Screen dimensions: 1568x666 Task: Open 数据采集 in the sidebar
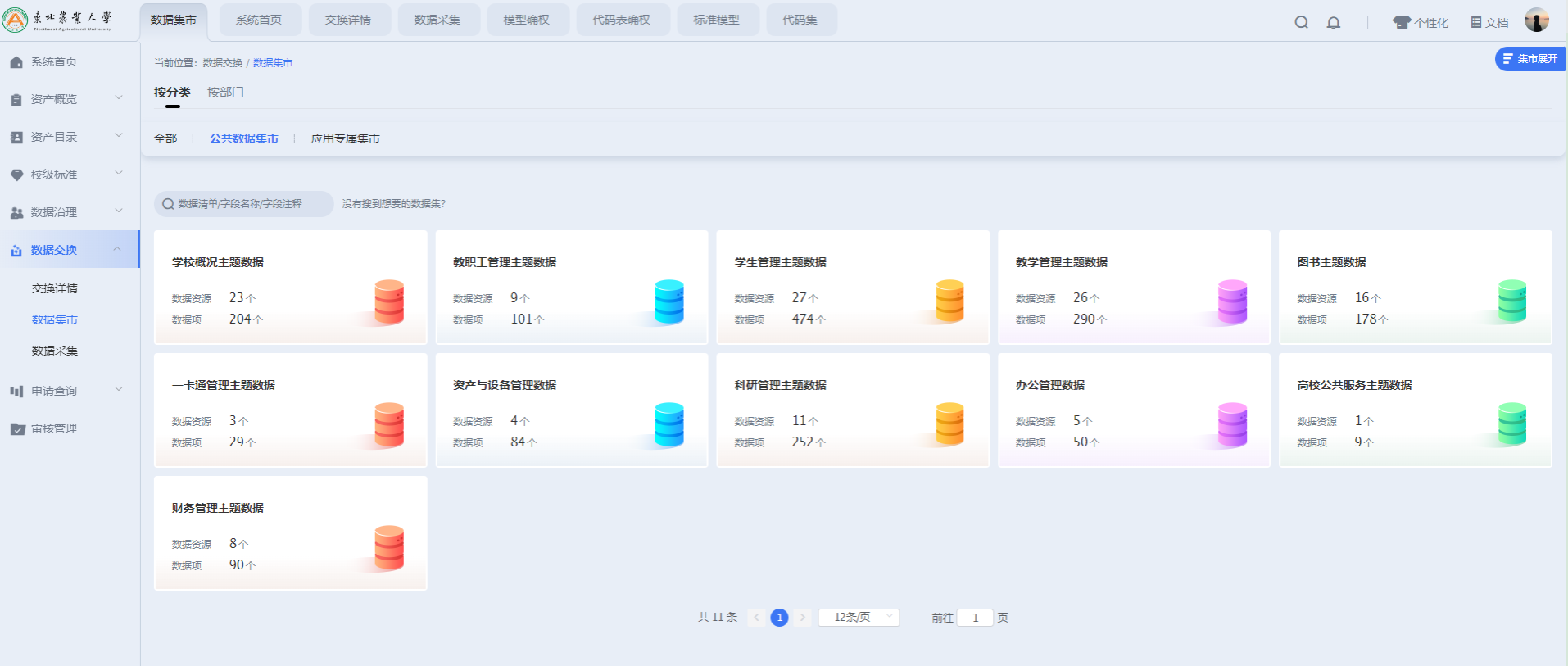coord(55,351)
